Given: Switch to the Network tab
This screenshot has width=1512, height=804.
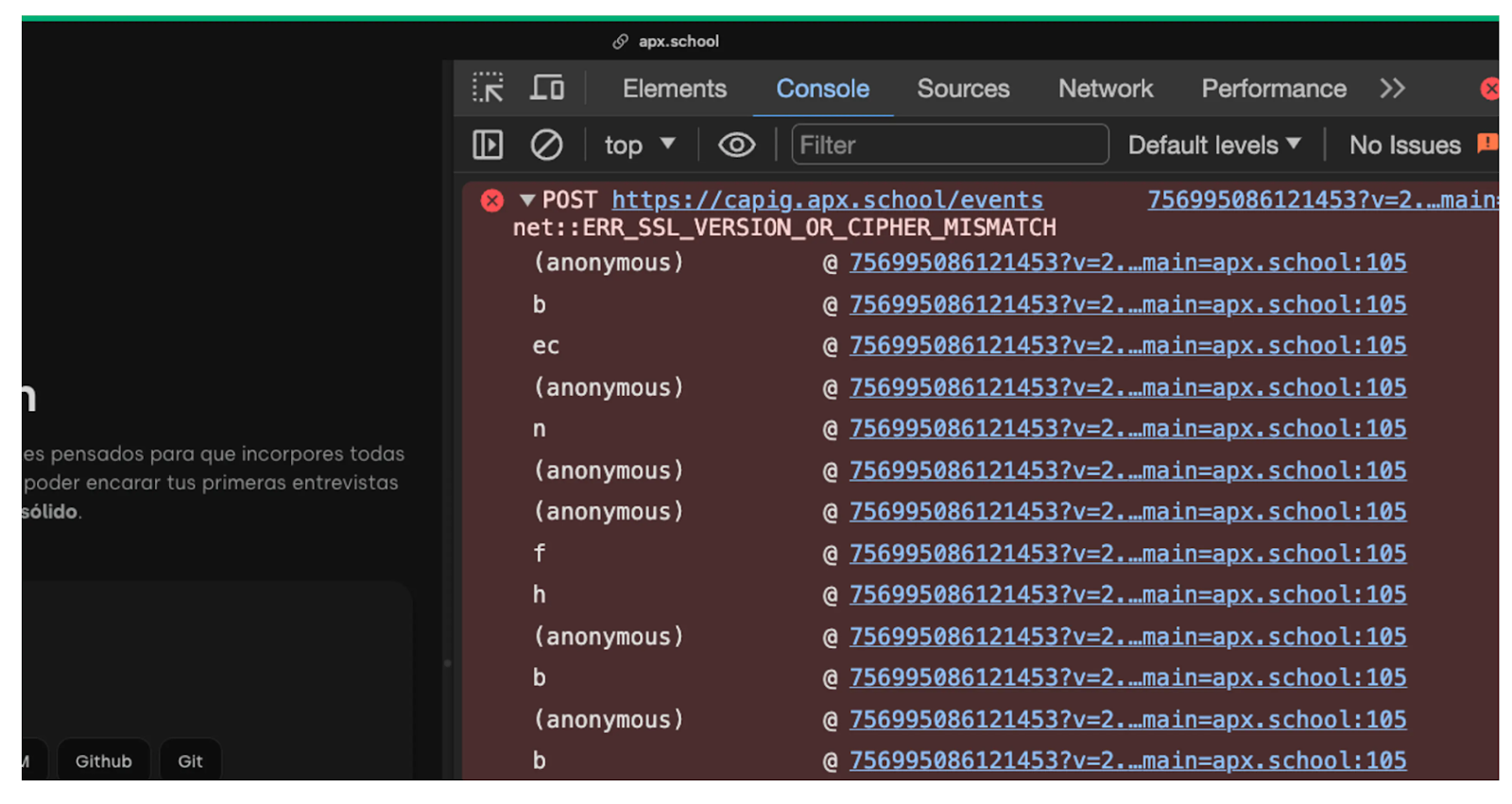Looking at the screenshot, I should coord(1105,88).
